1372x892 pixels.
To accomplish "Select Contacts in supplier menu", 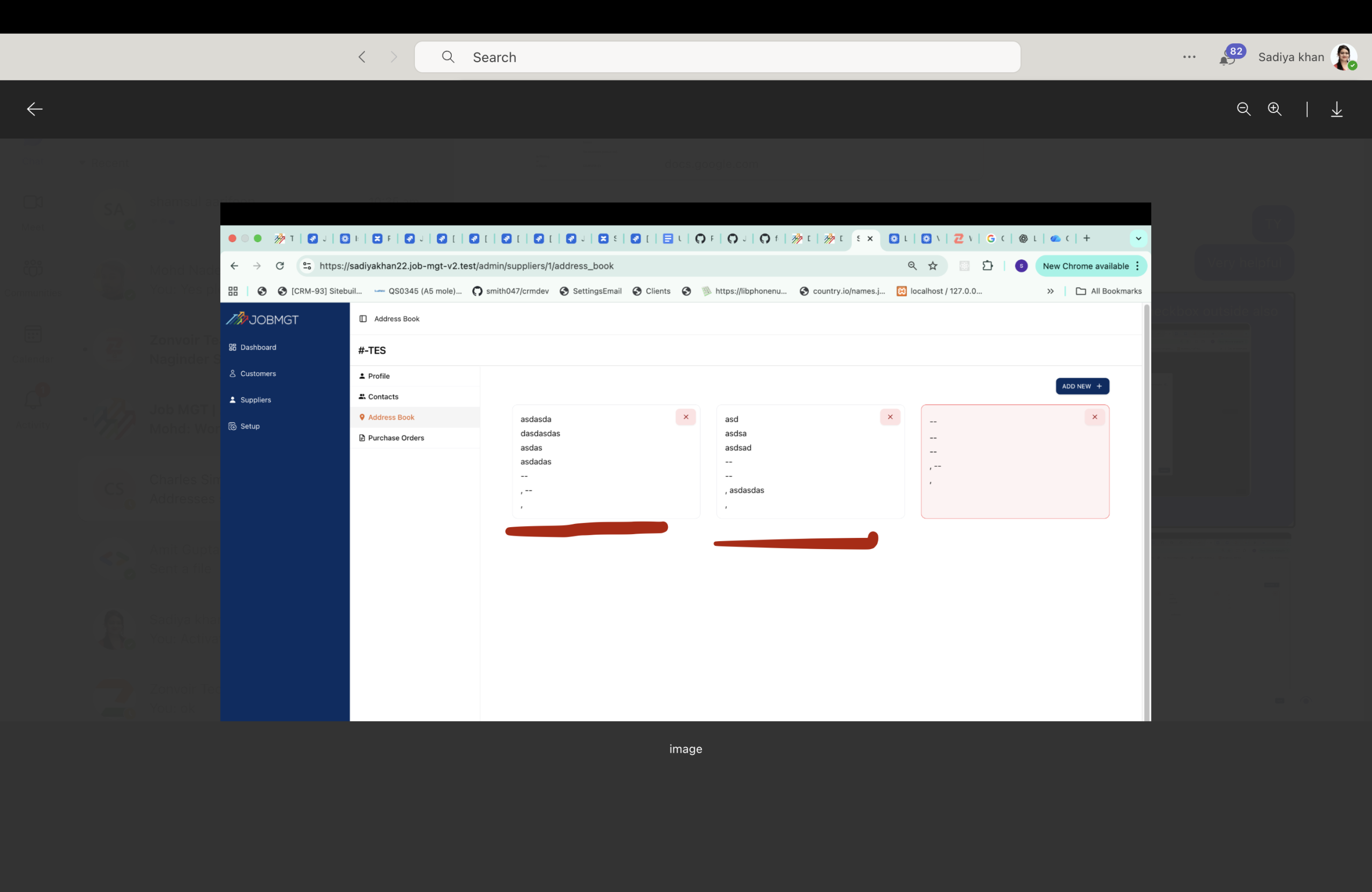I will [383, 396].
